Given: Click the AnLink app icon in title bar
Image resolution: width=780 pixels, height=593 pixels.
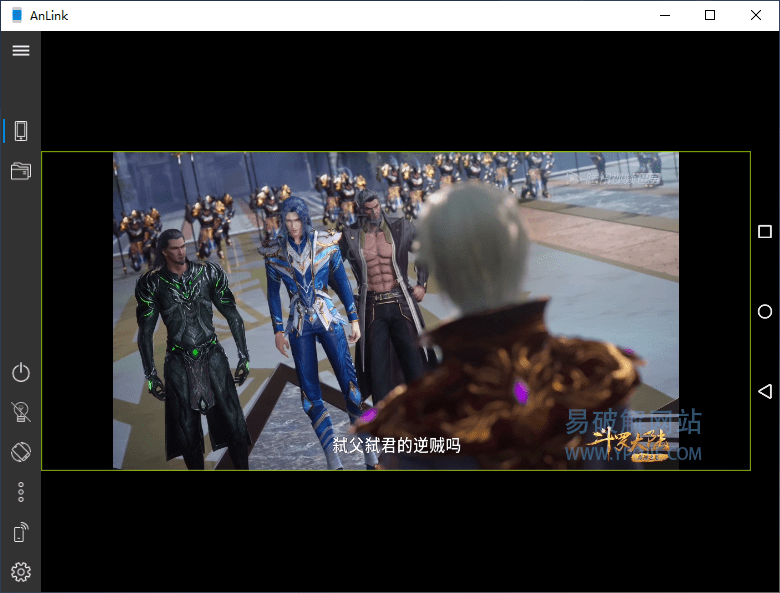Looking at the screenshot, I should coord(16,15).
